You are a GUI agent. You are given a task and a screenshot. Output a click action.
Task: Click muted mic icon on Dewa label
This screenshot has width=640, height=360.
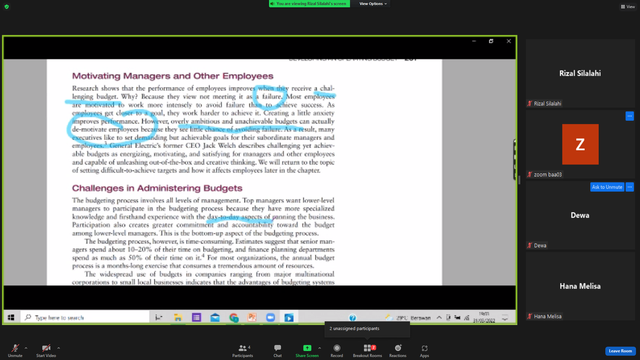530,245
